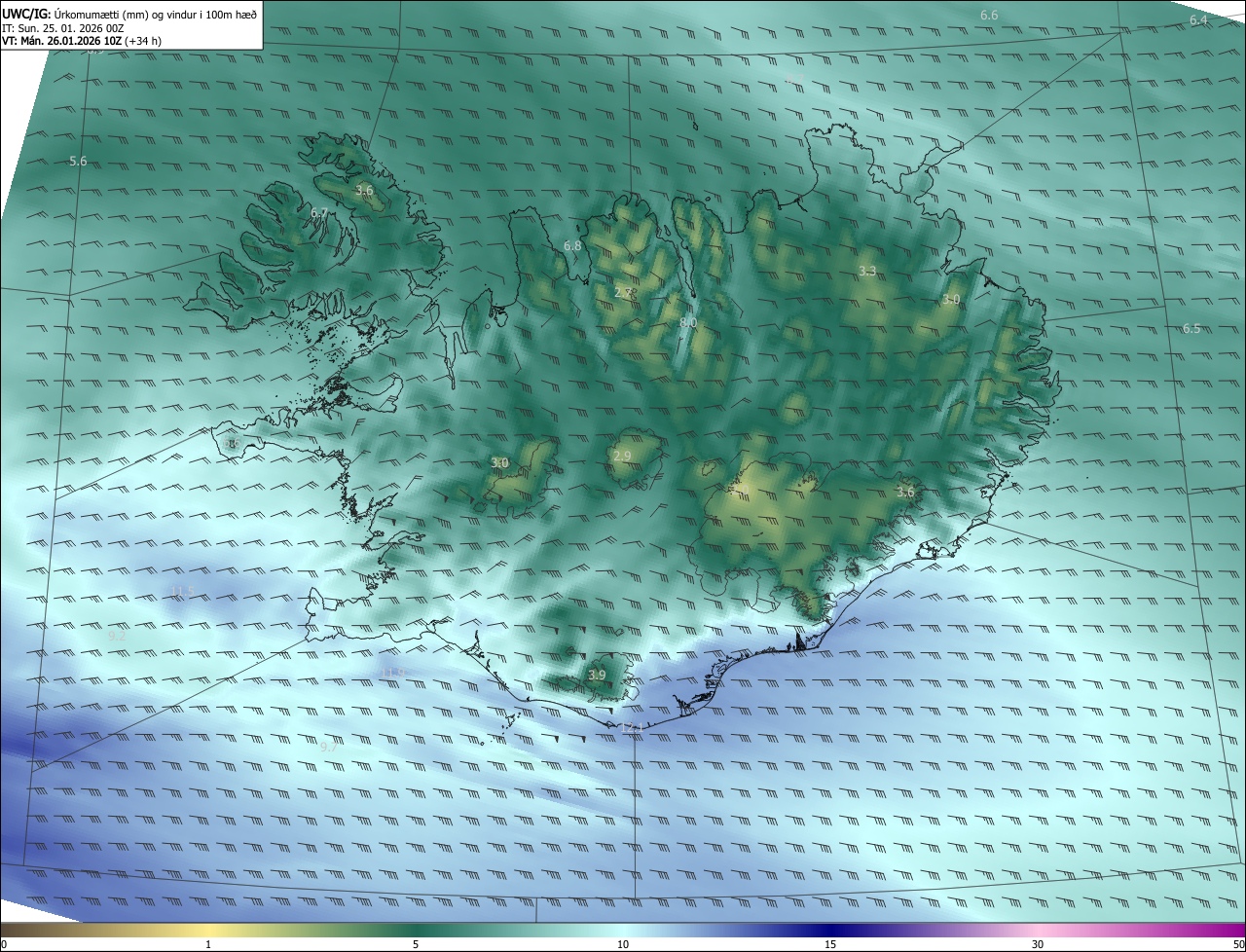
Task: Click the color scale tick labeled 0
Action: tap(4, 944)
